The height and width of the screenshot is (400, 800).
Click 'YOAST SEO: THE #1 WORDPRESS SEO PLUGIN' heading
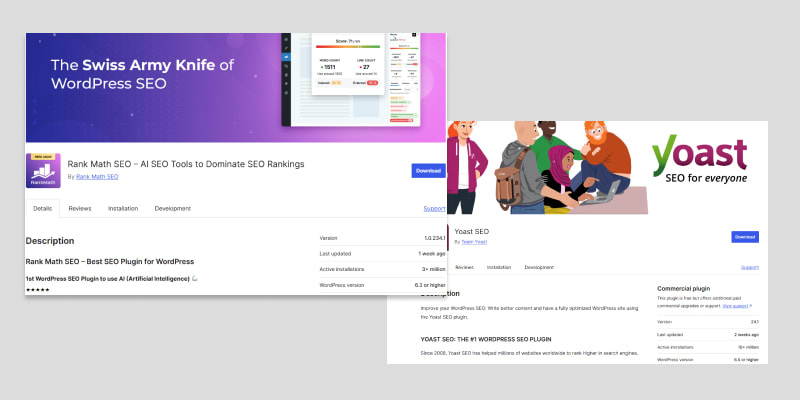coord(486,339)
